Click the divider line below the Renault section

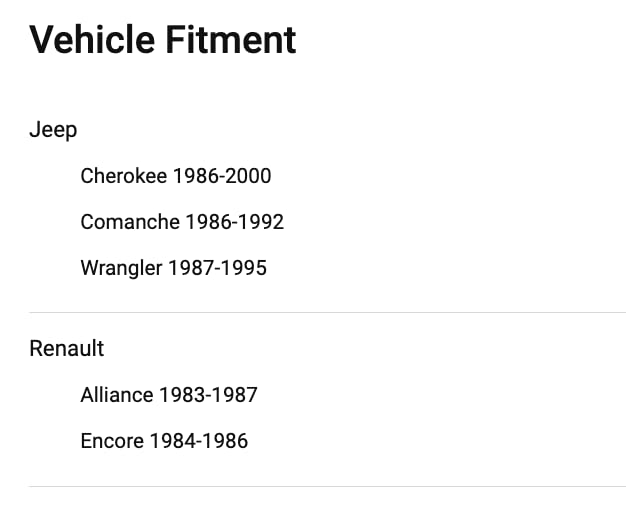pos(327,486)
